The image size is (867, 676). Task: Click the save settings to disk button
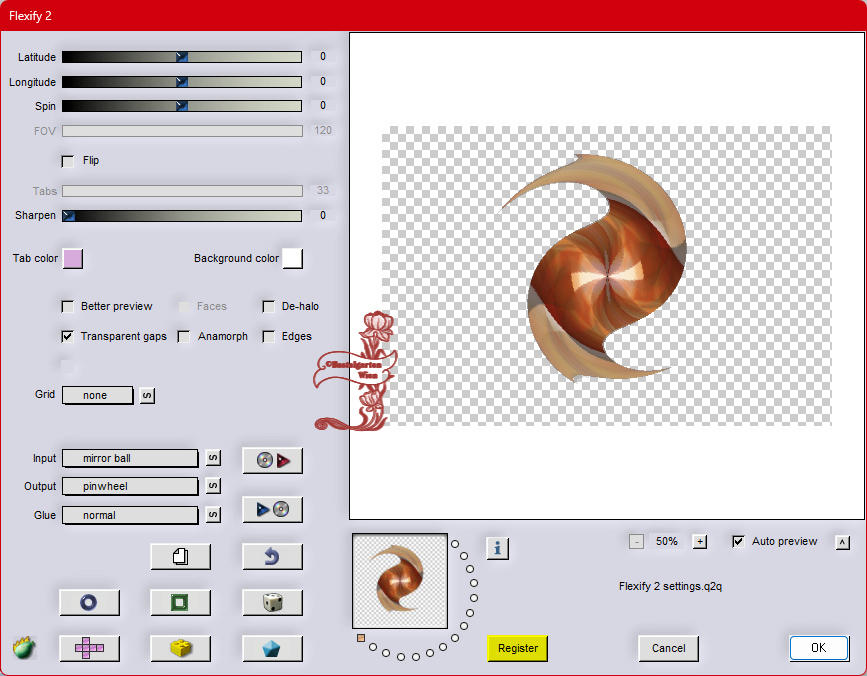click(x=272, y=510)
